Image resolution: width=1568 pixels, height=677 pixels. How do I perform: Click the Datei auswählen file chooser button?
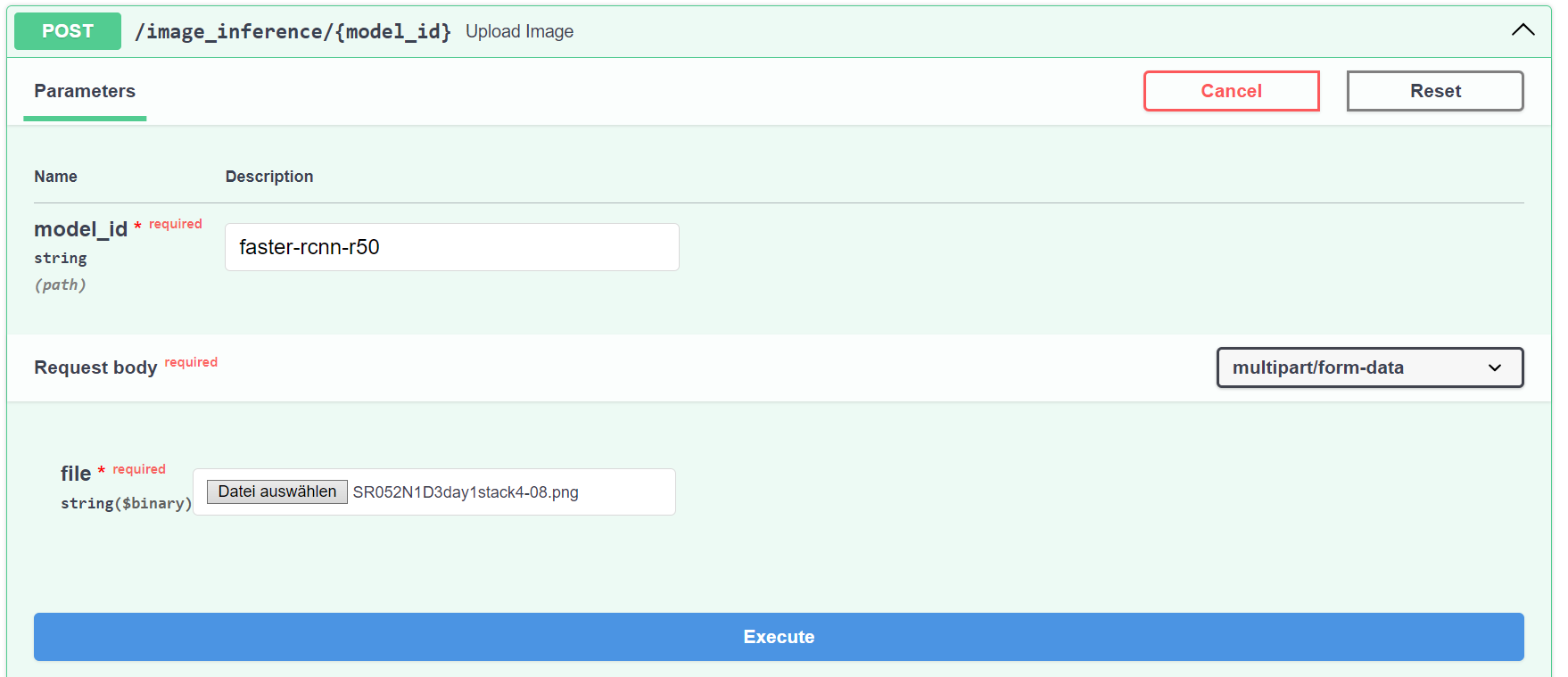pyautogui.click(x=277, y=491)
